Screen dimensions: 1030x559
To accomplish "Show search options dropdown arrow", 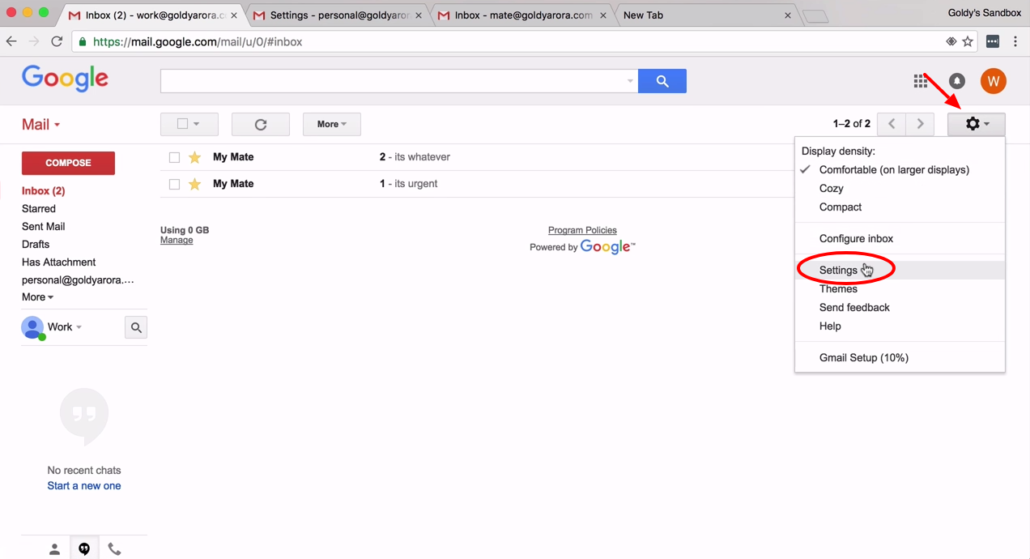I will tap(630, 81).
